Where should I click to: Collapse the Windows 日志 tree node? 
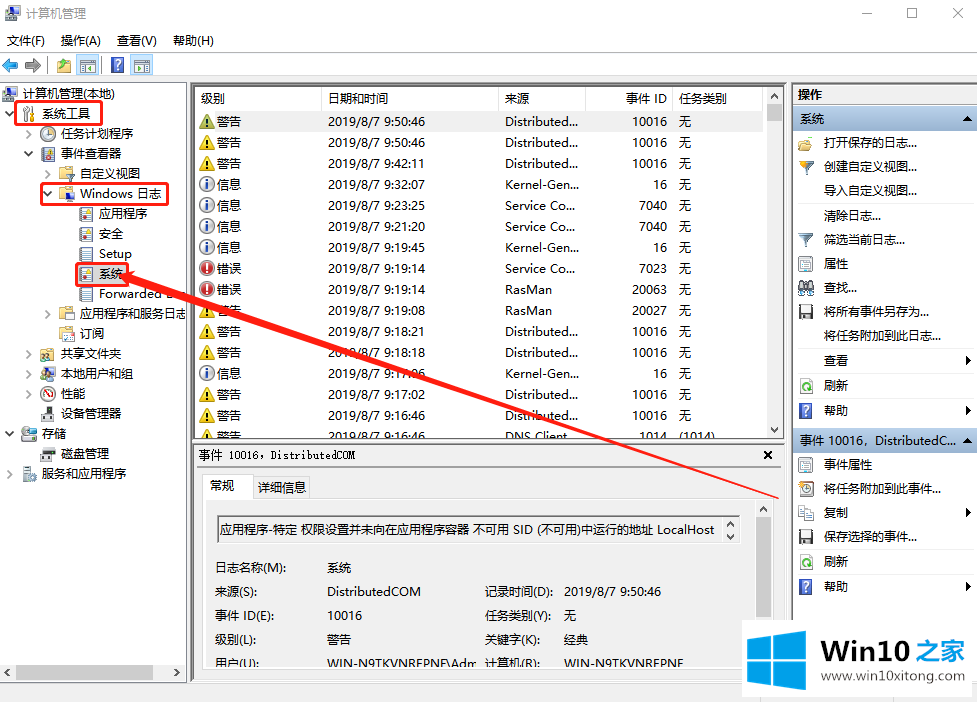[47, 194]
